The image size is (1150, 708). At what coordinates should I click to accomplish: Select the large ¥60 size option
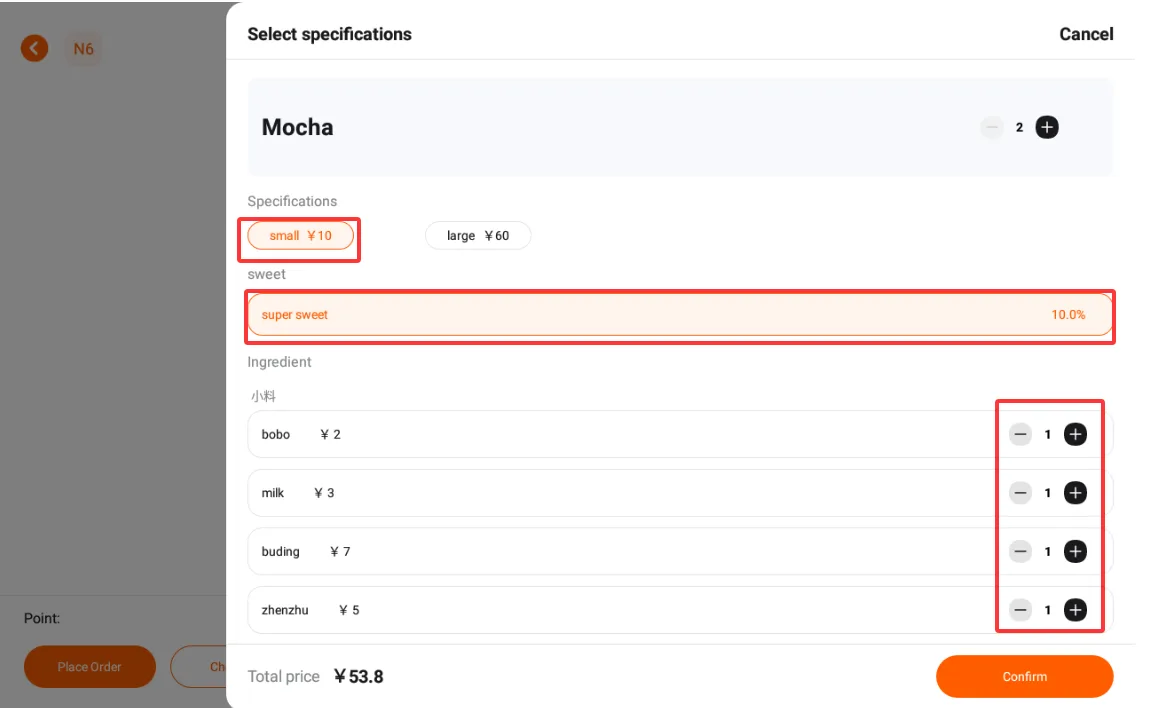(x=477, y=236)
